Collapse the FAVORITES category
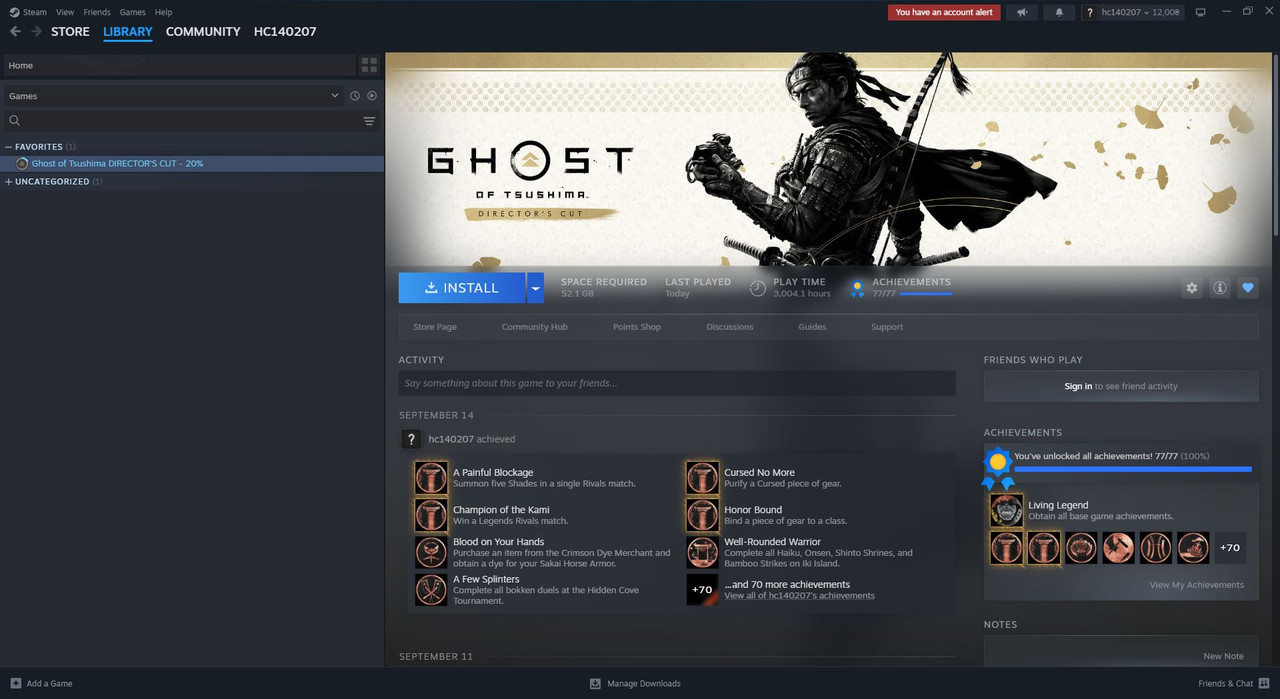This screenshot has width=1280, height=699. click(9, 147)
